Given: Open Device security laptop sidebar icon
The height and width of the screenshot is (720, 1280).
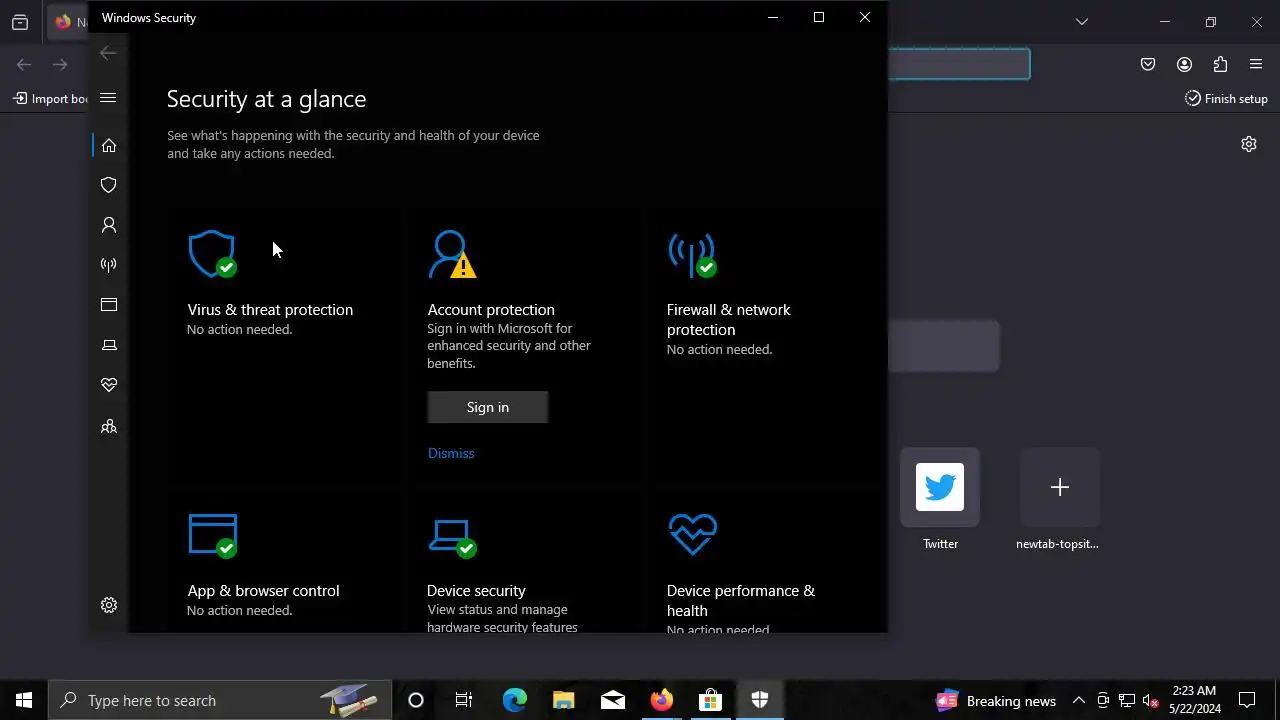Looking at the screenshot, I should [109, 345].
